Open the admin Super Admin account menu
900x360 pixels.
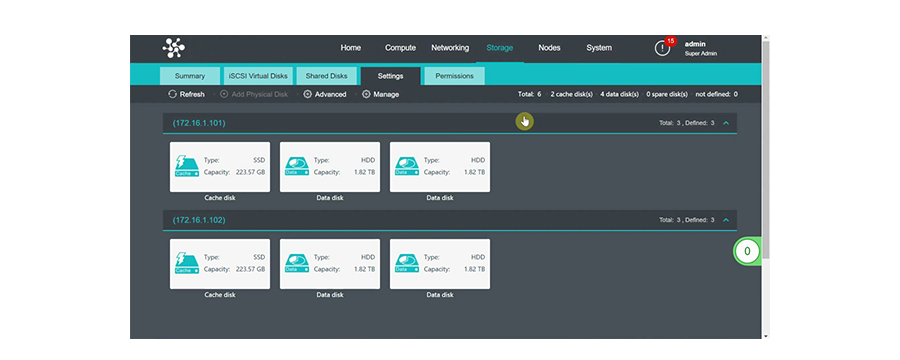(x=700, y=48)
